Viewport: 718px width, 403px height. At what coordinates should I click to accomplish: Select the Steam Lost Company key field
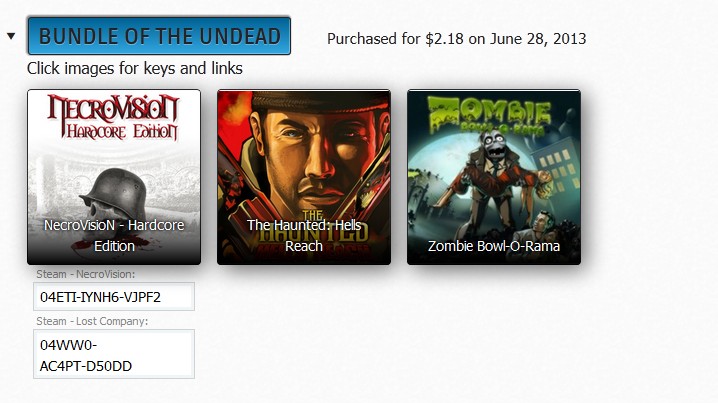[114, 354]
